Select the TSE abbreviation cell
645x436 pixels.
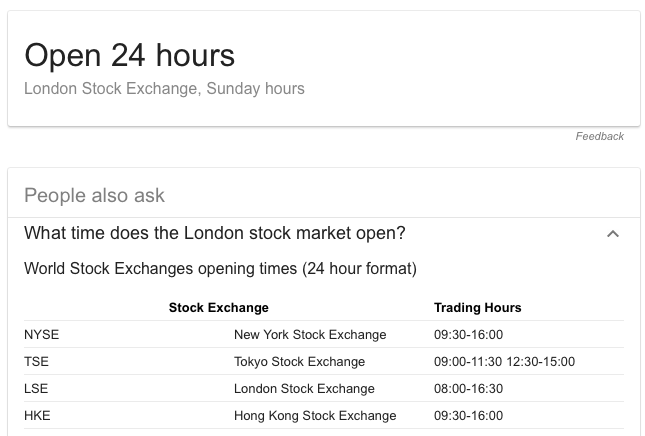click(36, 362)
